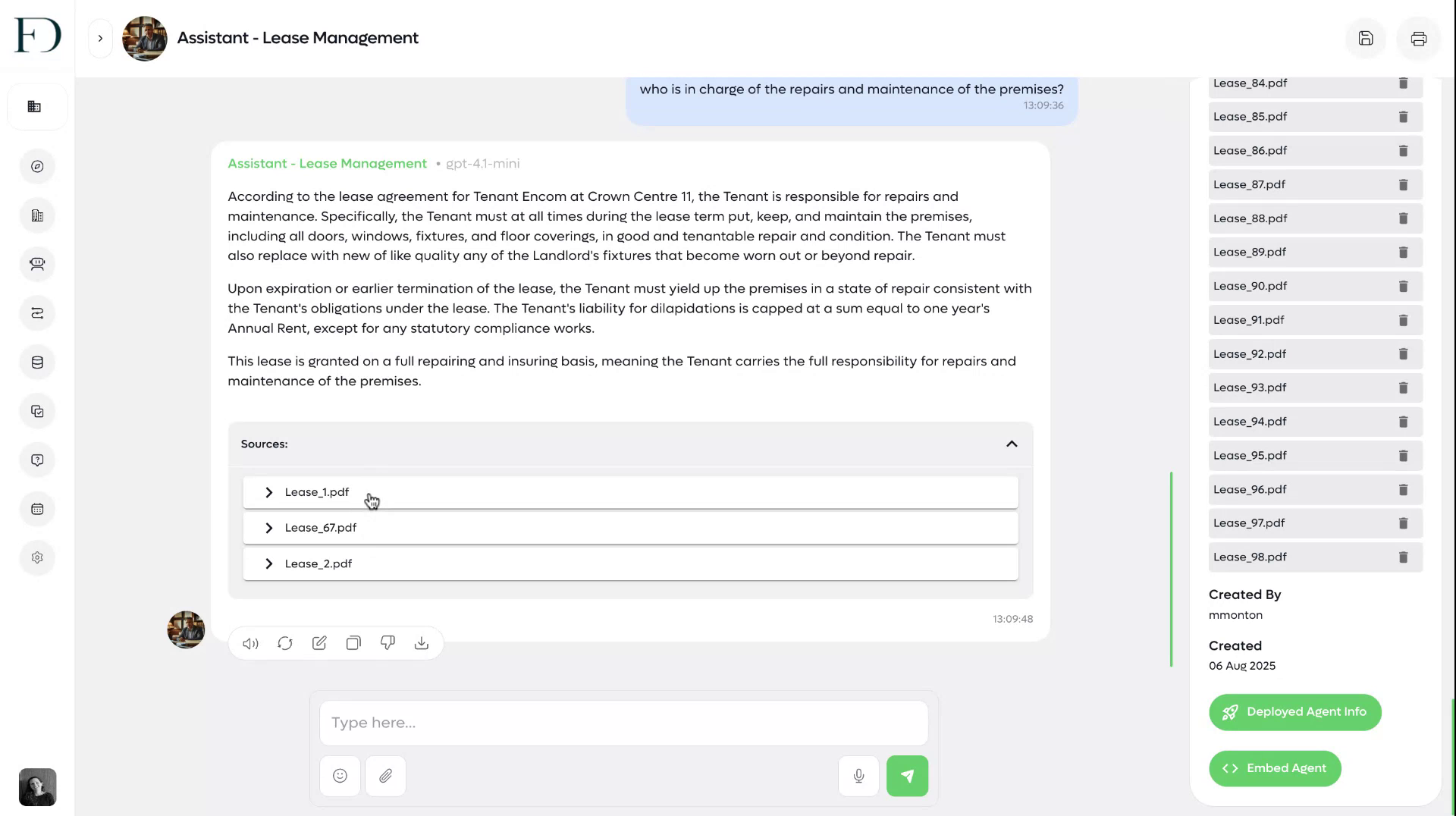Viewport: 1456px width, 816px height.
Task: Open the office building sidebar icon
Action: point(37,216)
